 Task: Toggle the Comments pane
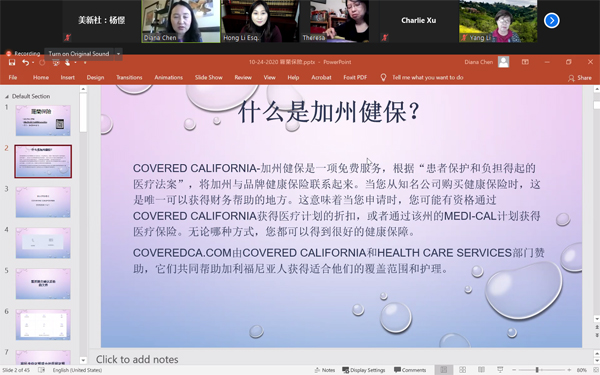(x=410, y=370)
